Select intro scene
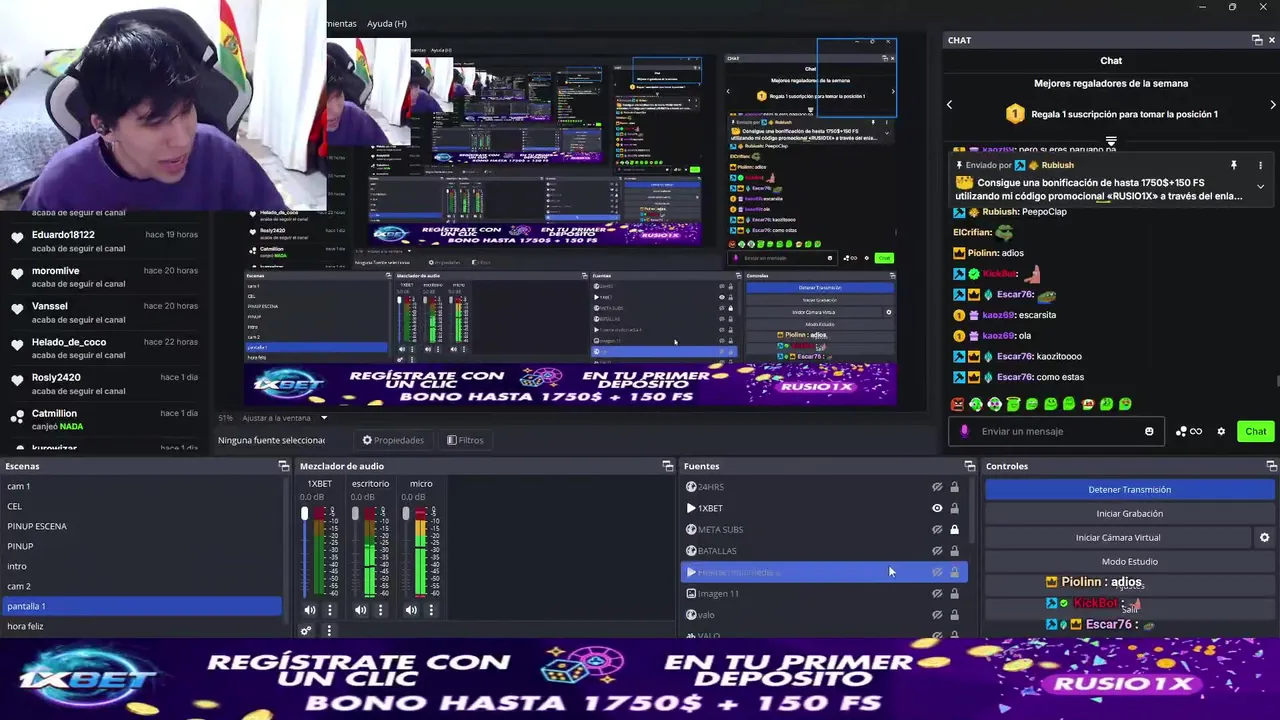This screenshot has height=720, width=1280. pyautogui.click(x=141, y=566)
